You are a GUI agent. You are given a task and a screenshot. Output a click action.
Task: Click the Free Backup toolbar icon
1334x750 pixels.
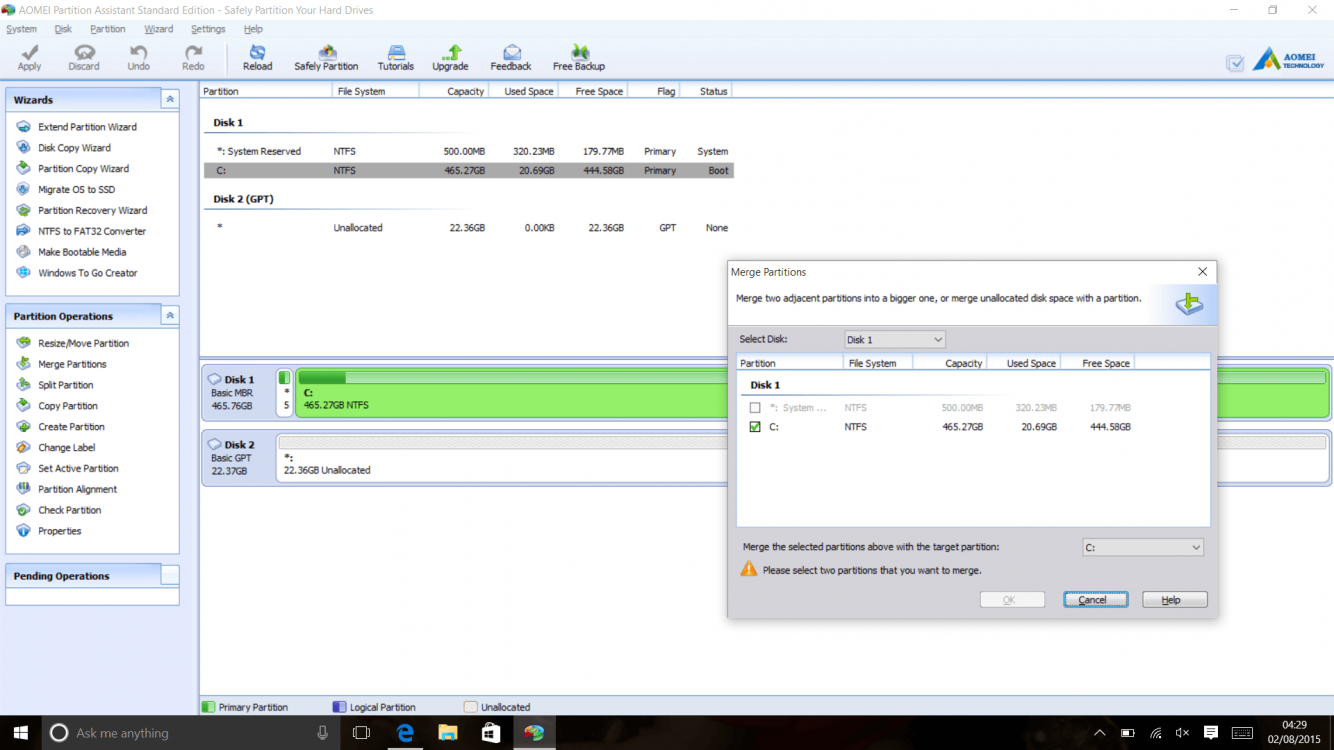pos(579,57)
